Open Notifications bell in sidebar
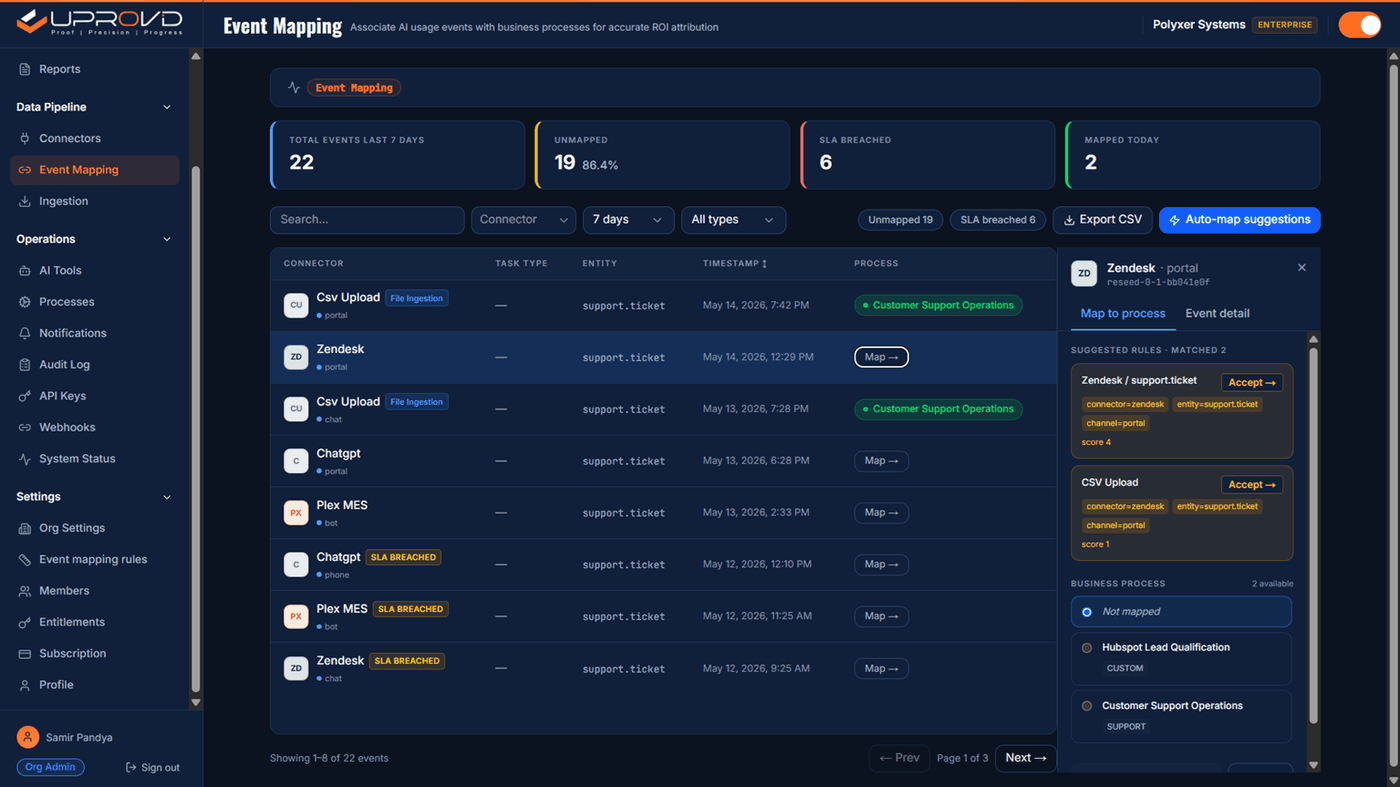The height and width of the screenshot is (787, 1400). click(x=25, y=333)
